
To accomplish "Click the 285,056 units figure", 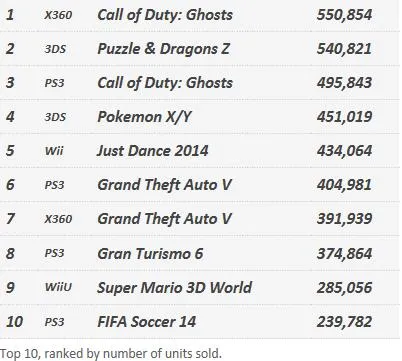I will click(344, 288).
